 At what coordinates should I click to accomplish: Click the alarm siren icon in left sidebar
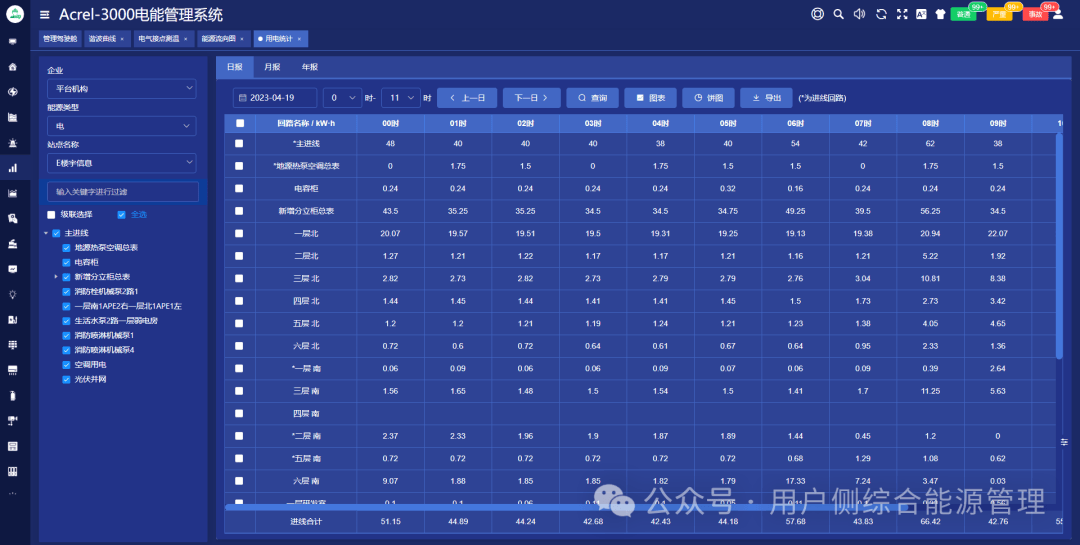(12, 143)
